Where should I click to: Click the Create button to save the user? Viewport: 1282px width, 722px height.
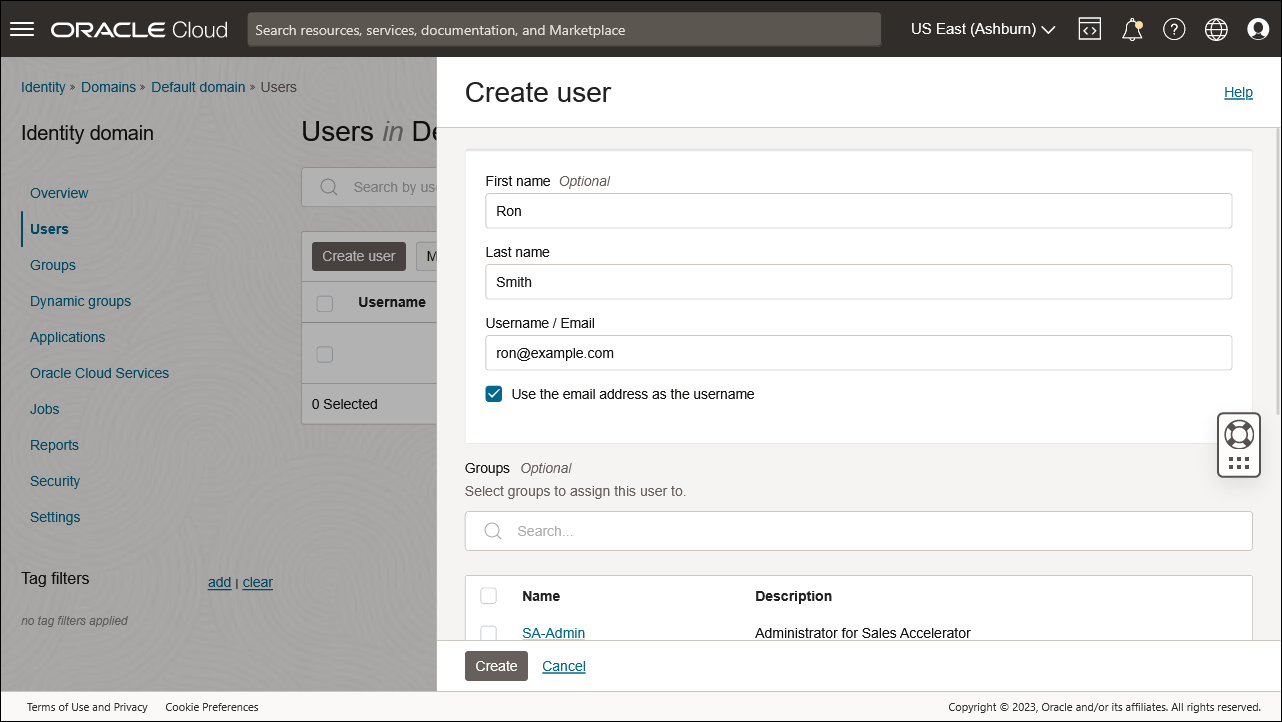496,665
